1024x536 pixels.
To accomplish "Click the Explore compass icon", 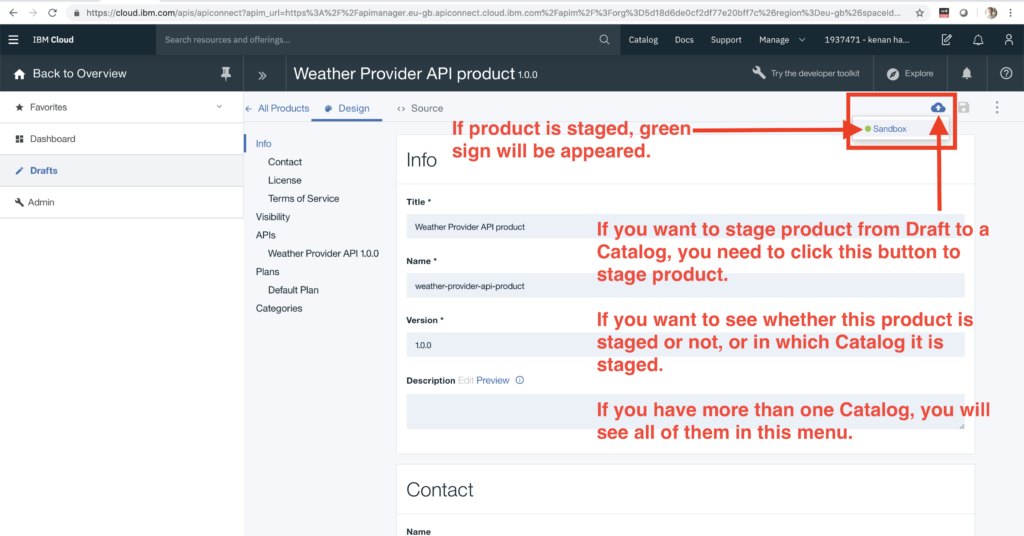I will pyautogui.click(x=893, y=74).
